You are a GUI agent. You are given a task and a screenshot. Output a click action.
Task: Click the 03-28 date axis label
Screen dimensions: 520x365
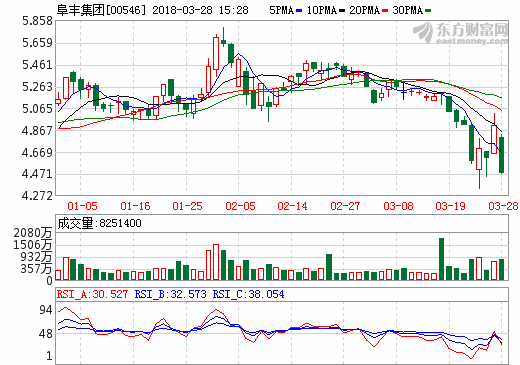(x=503, y=206)
